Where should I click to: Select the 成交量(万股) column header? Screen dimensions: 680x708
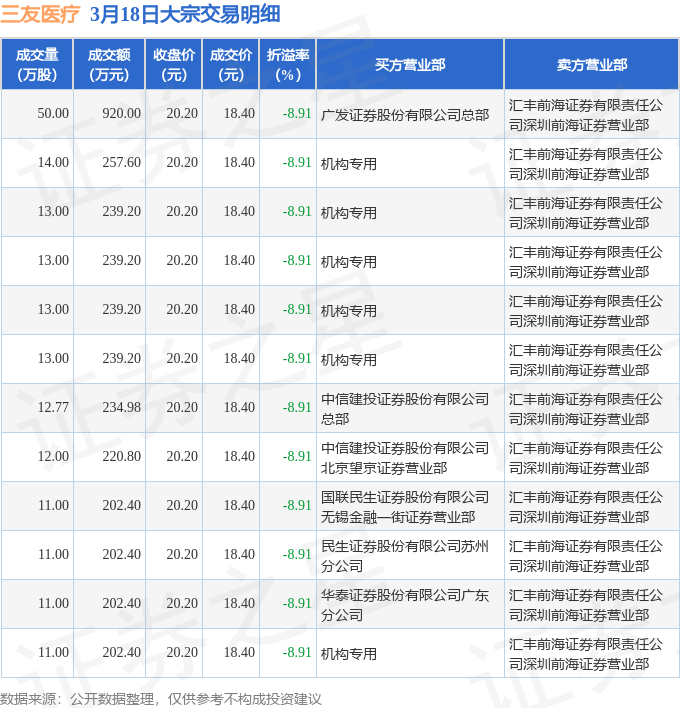[37, 64]
